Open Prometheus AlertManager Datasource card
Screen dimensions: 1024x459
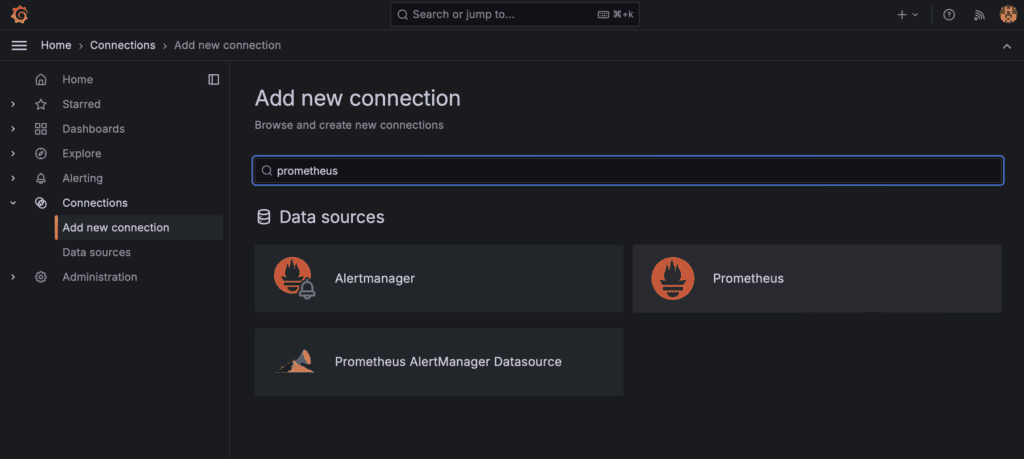click(x=439, y=361)
